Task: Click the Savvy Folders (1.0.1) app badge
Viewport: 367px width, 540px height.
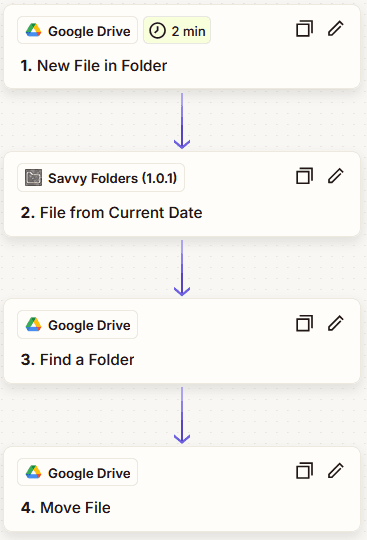Action: click(101, 178)
